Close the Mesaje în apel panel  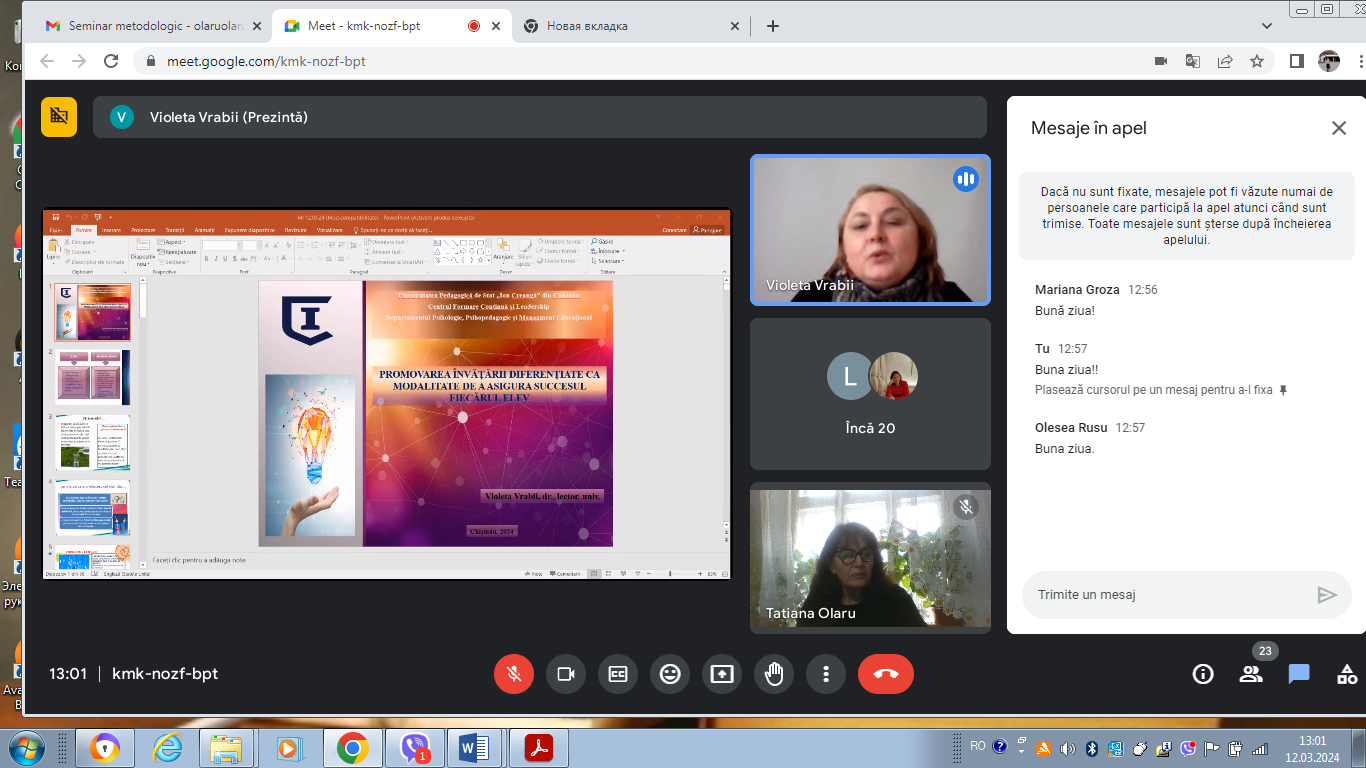(1339, 128)
